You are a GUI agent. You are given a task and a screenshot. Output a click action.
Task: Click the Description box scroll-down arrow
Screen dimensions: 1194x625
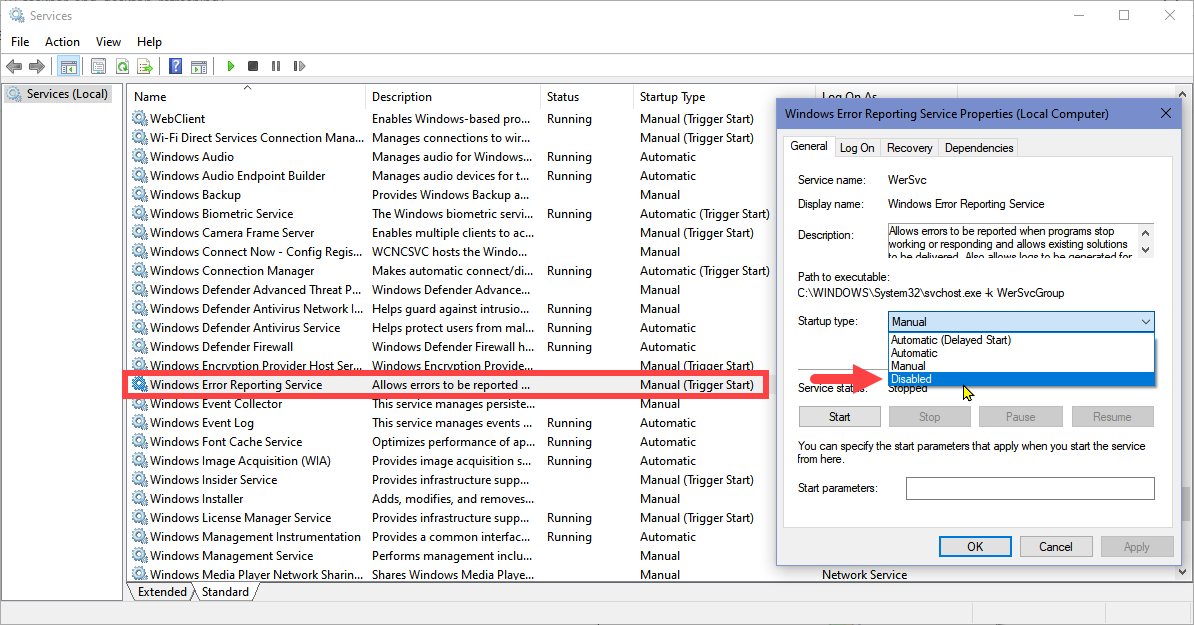pyautogui.click(x=1145, y=249)
